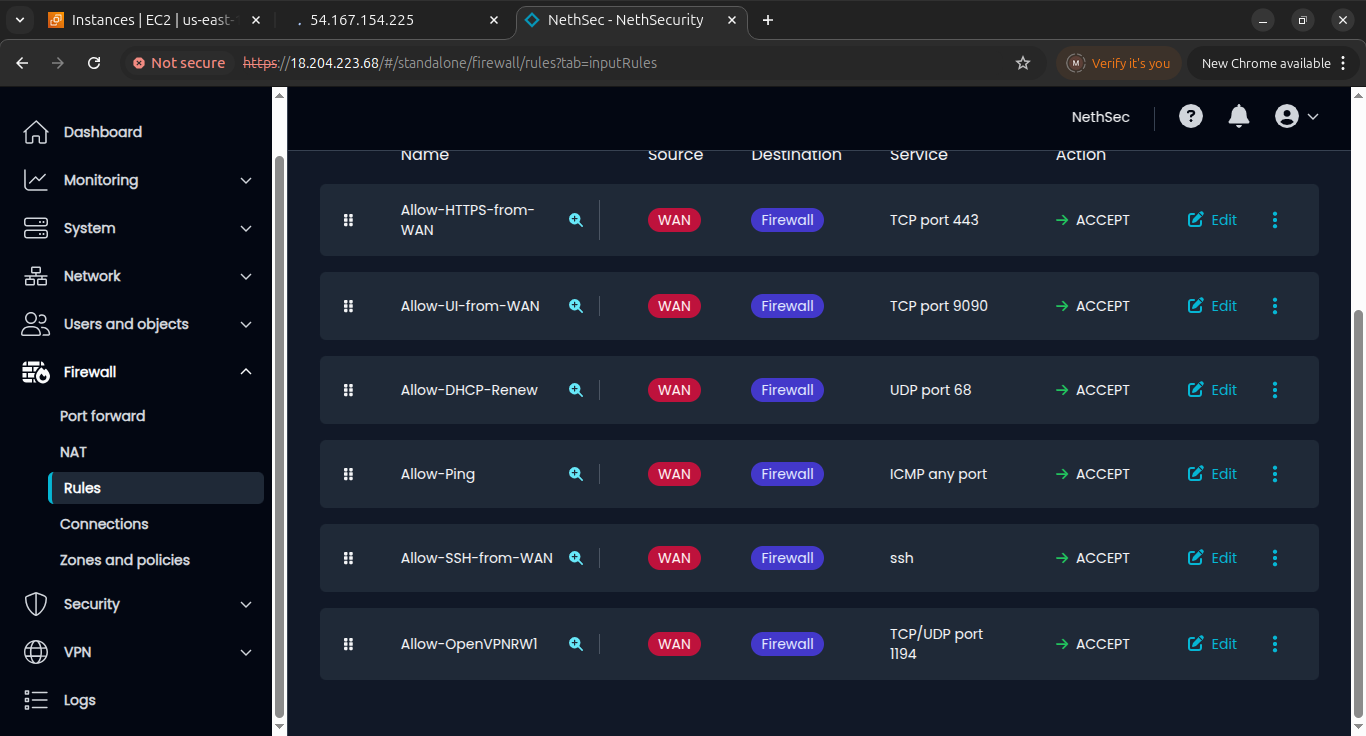The image size is (1366, 736).
Task: Inspect the Allow-Ping rule magnifier icon
Action: click(x=576, y=474)
